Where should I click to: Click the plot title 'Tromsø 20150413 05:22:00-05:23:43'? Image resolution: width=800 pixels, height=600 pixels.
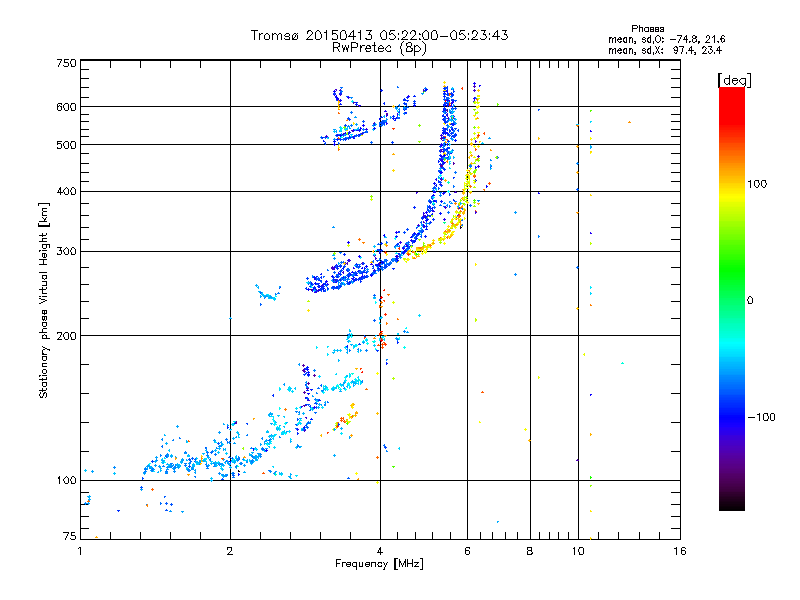click(379, 35)
